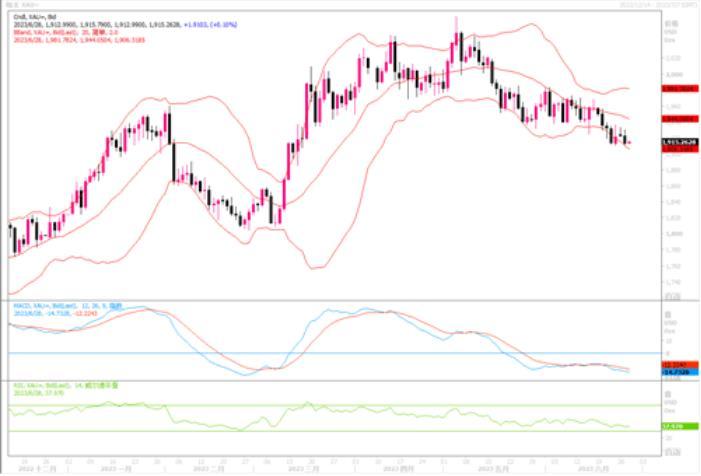The image size is (701, 476).
Task: Click the Cndl XAU= candlestick legend label
Action: click(28, 17)
